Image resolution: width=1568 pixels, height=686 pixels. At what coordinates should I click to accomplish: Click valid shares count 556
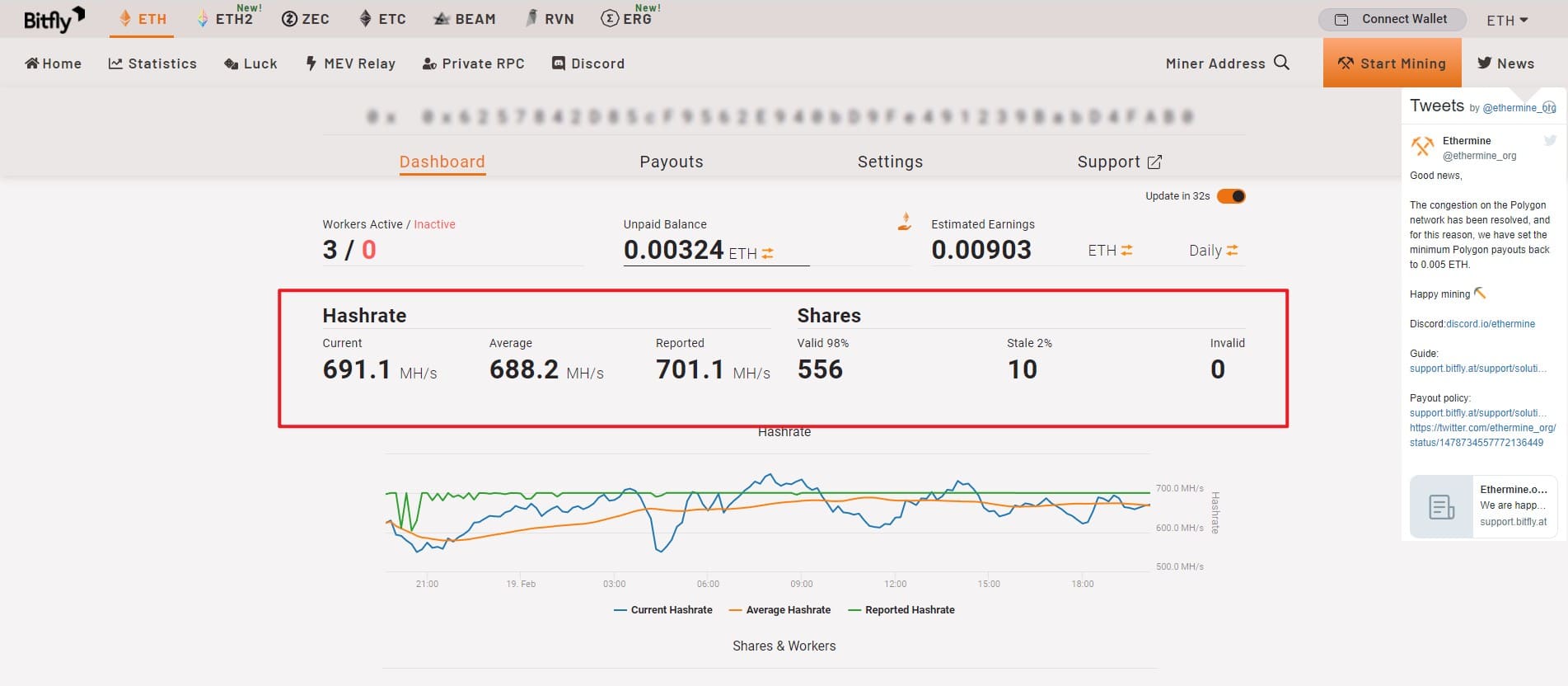pyautogui.click(x=820, y=369)
